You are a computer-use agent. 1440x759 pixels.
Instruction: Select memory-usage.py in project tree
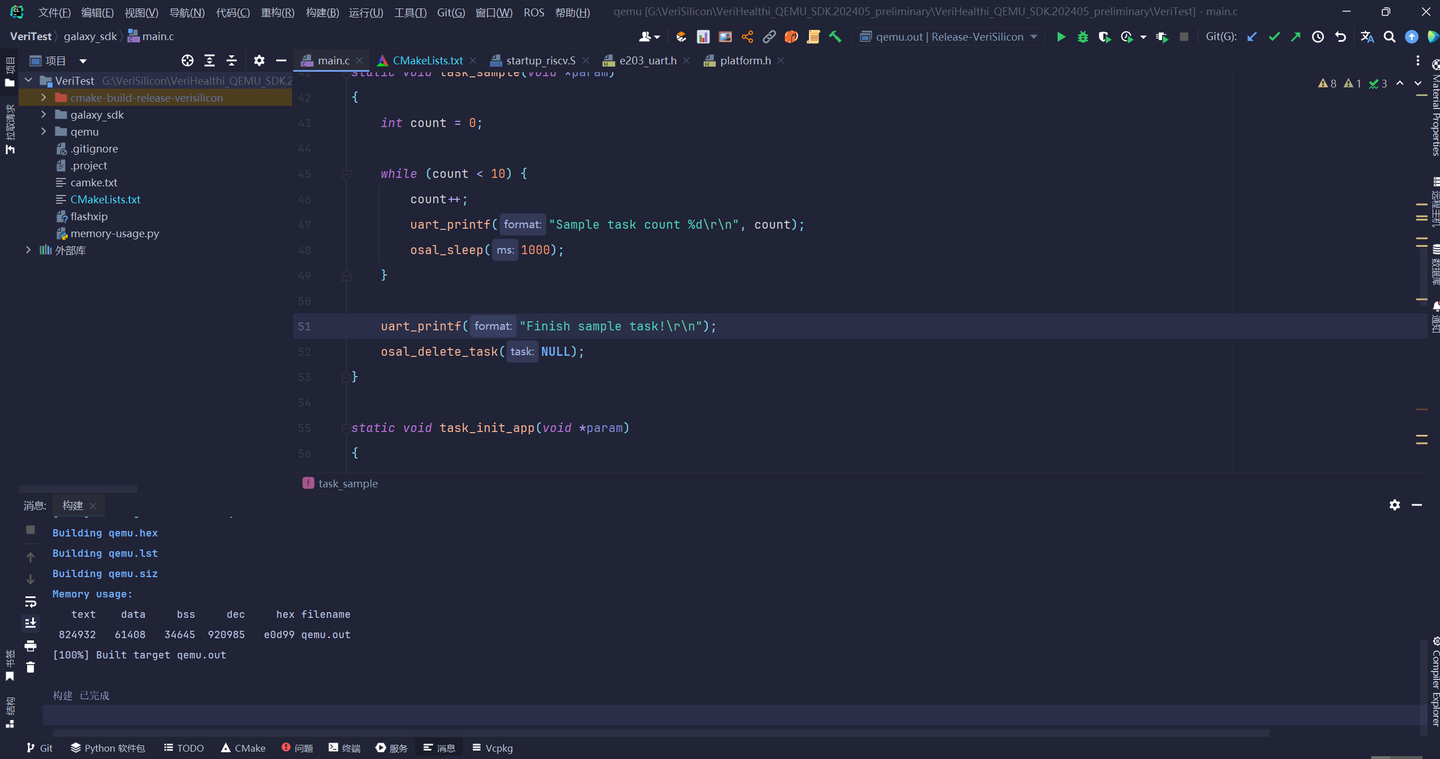pyautogui.click(x=114, y=233)
